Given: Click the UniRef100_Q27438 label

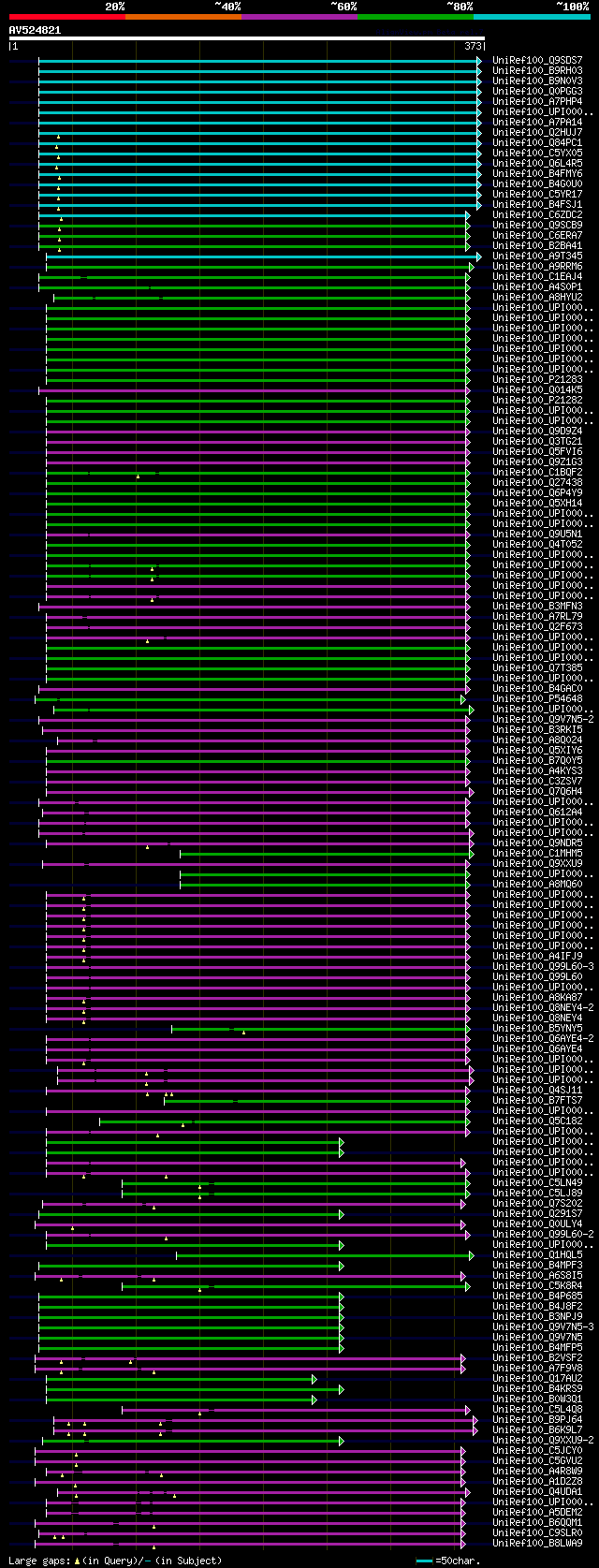Looking at the screenshot, I should (537, 483).
